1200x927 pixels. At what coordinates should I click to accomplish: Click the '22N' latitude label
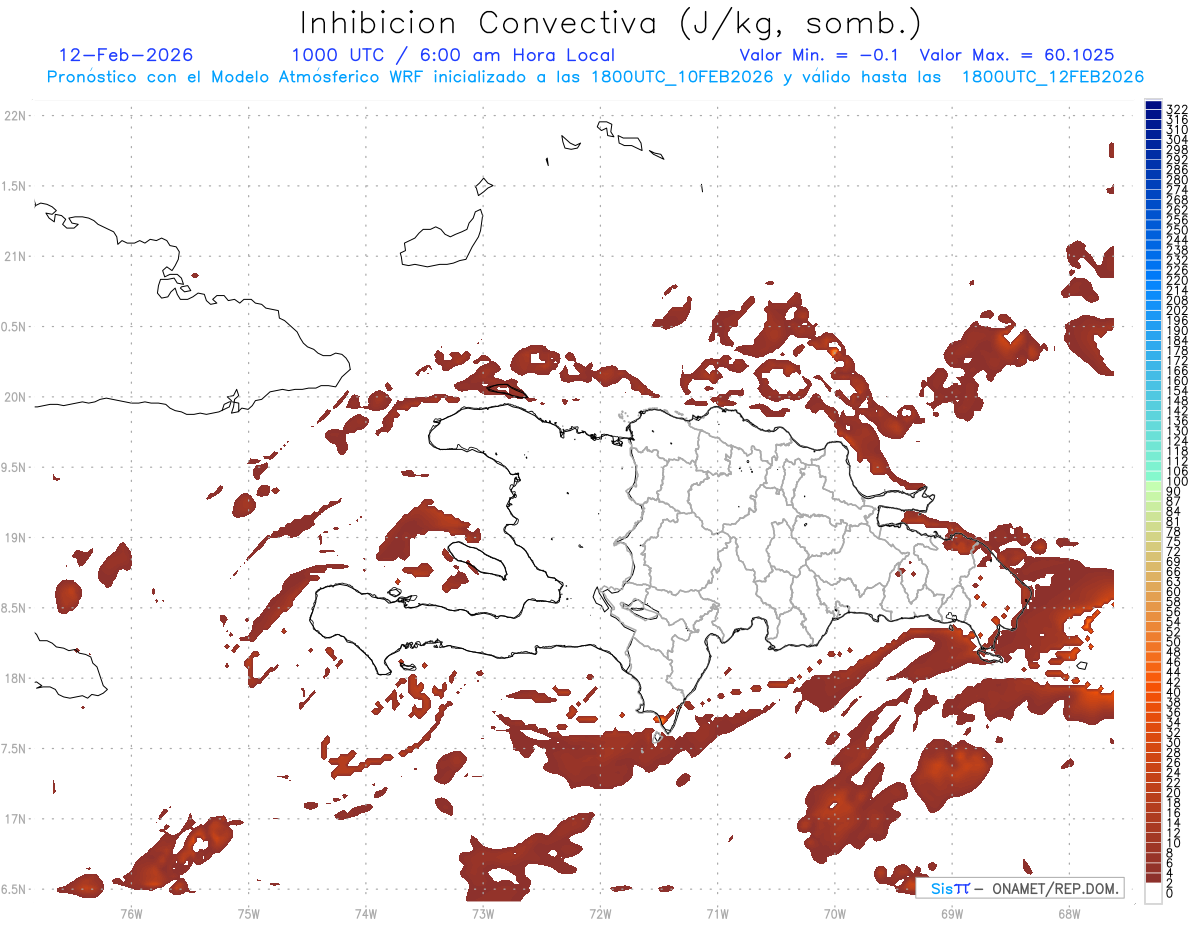point(15,116)
